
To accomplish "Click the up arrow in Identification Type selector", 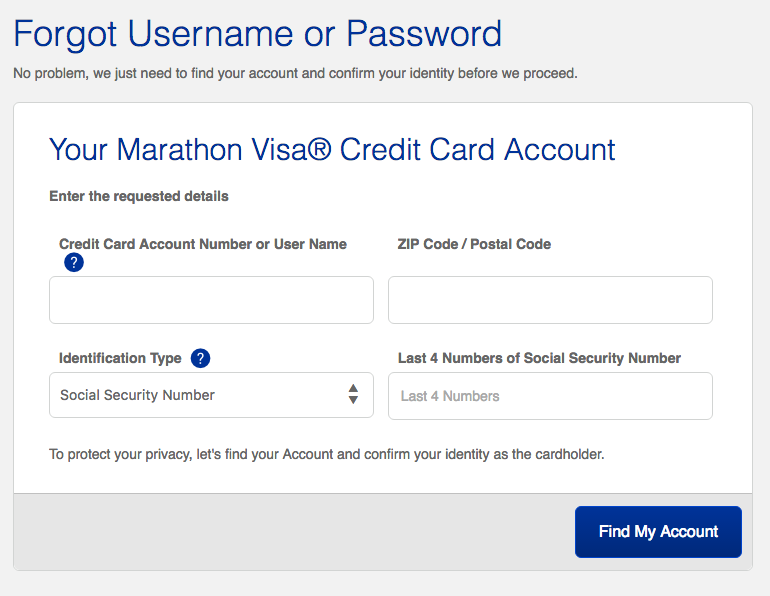I will point(353,389).
